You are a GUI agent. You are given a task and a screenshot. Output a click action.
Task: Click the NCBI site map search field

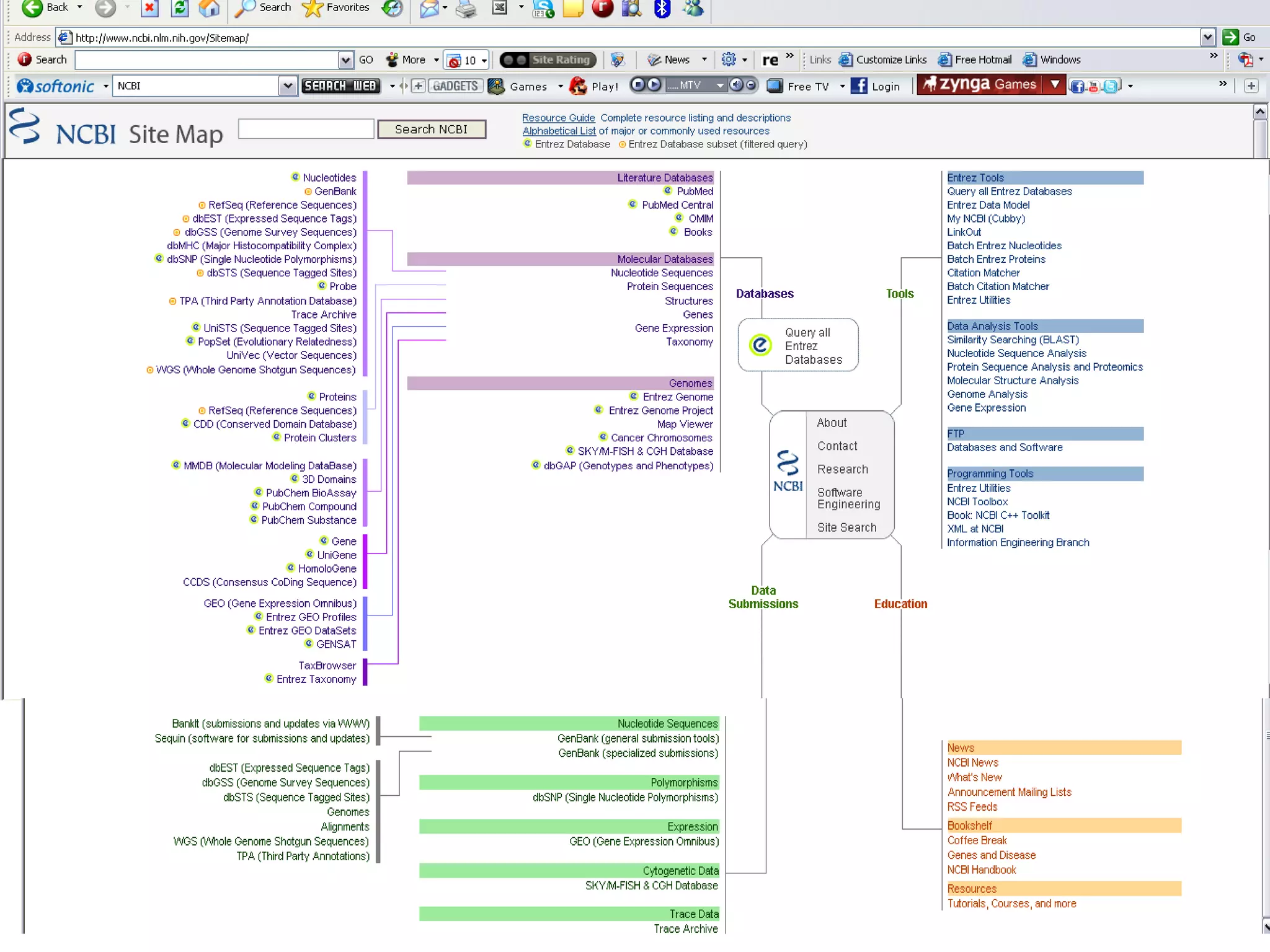(x=306, y=129)
